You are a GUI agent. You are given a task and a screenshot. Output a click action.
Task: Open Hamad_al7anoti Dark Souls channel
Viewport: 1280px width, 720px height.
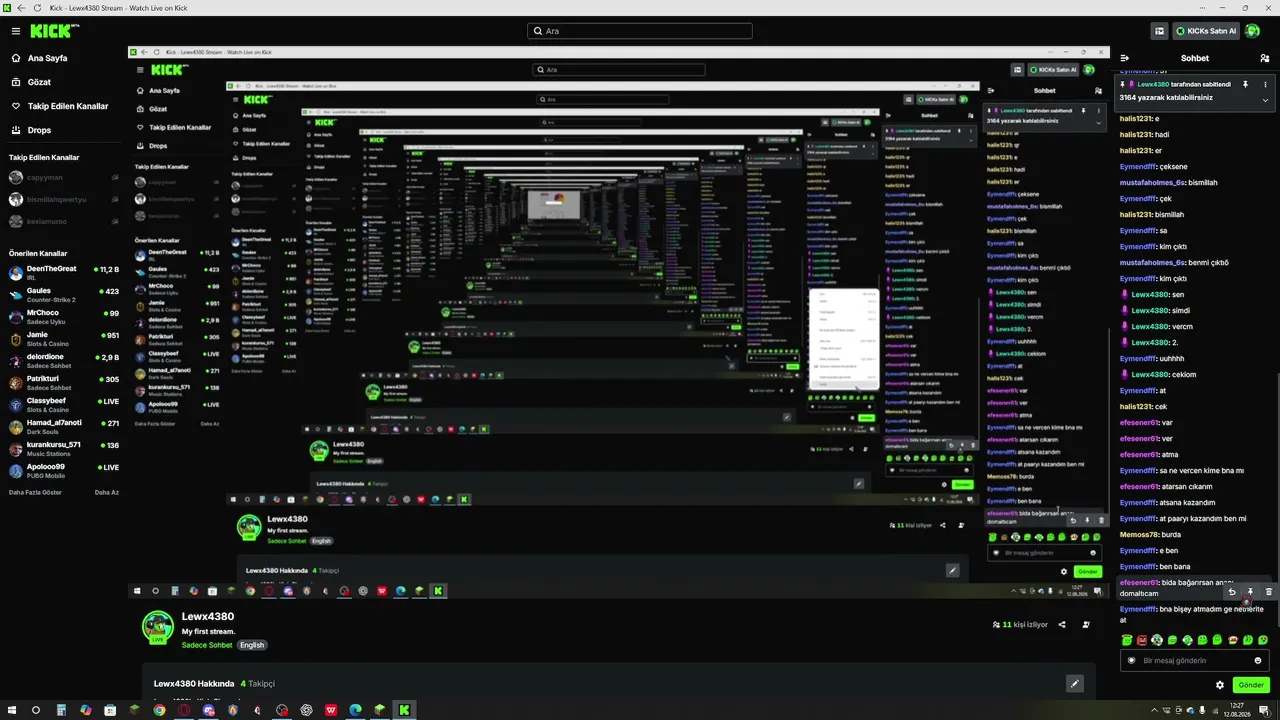[64, 426]
